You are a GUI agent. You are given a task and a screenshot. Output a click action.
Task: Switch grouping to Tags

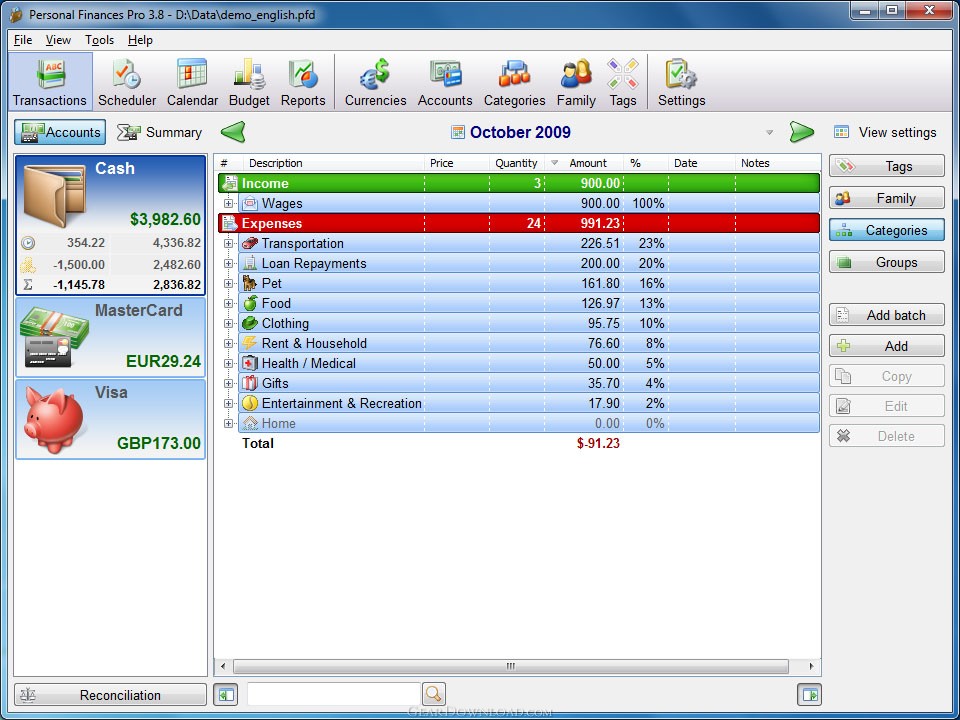click(886, 167)
